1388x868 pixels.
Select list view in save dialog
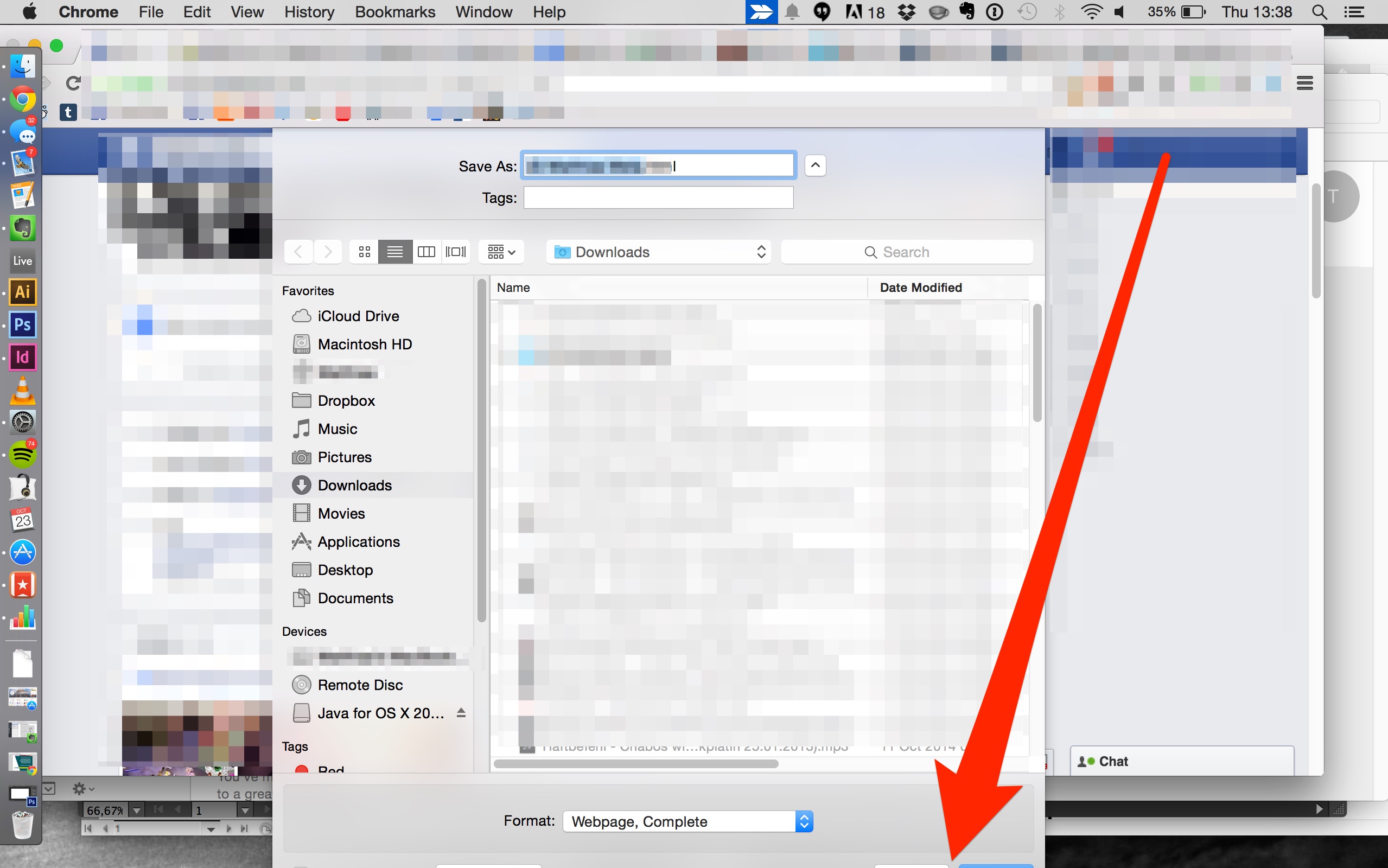(395, 251)
